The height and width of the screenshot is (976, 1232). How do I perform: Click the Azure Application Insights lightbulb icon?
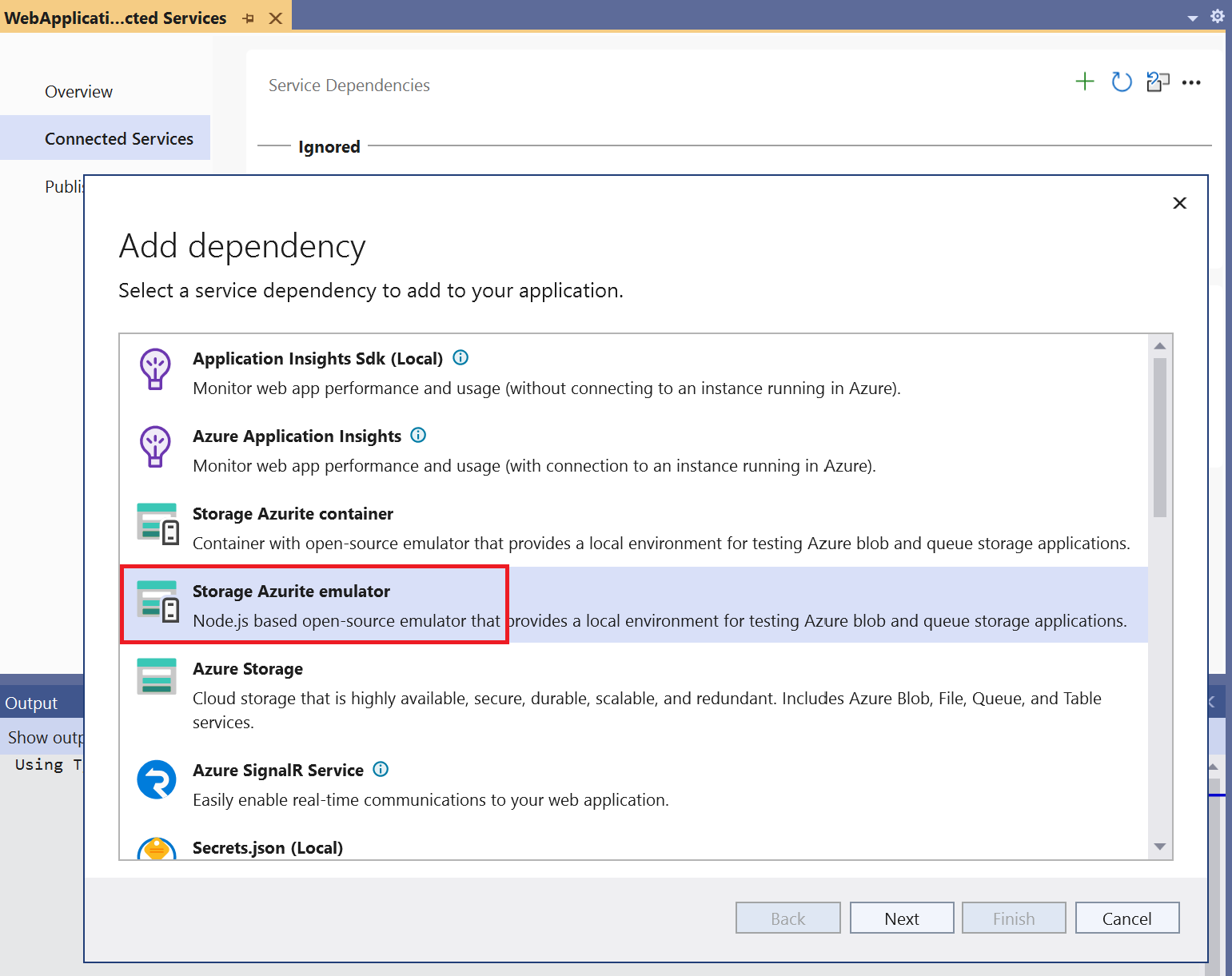tap(155, 447)
